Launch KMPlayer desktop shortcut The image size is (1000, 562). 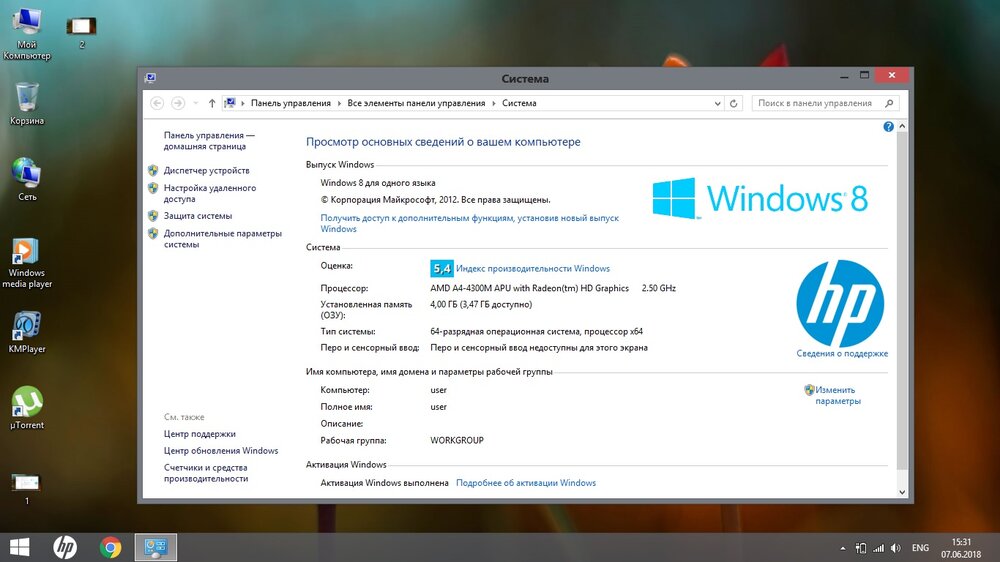27,332
